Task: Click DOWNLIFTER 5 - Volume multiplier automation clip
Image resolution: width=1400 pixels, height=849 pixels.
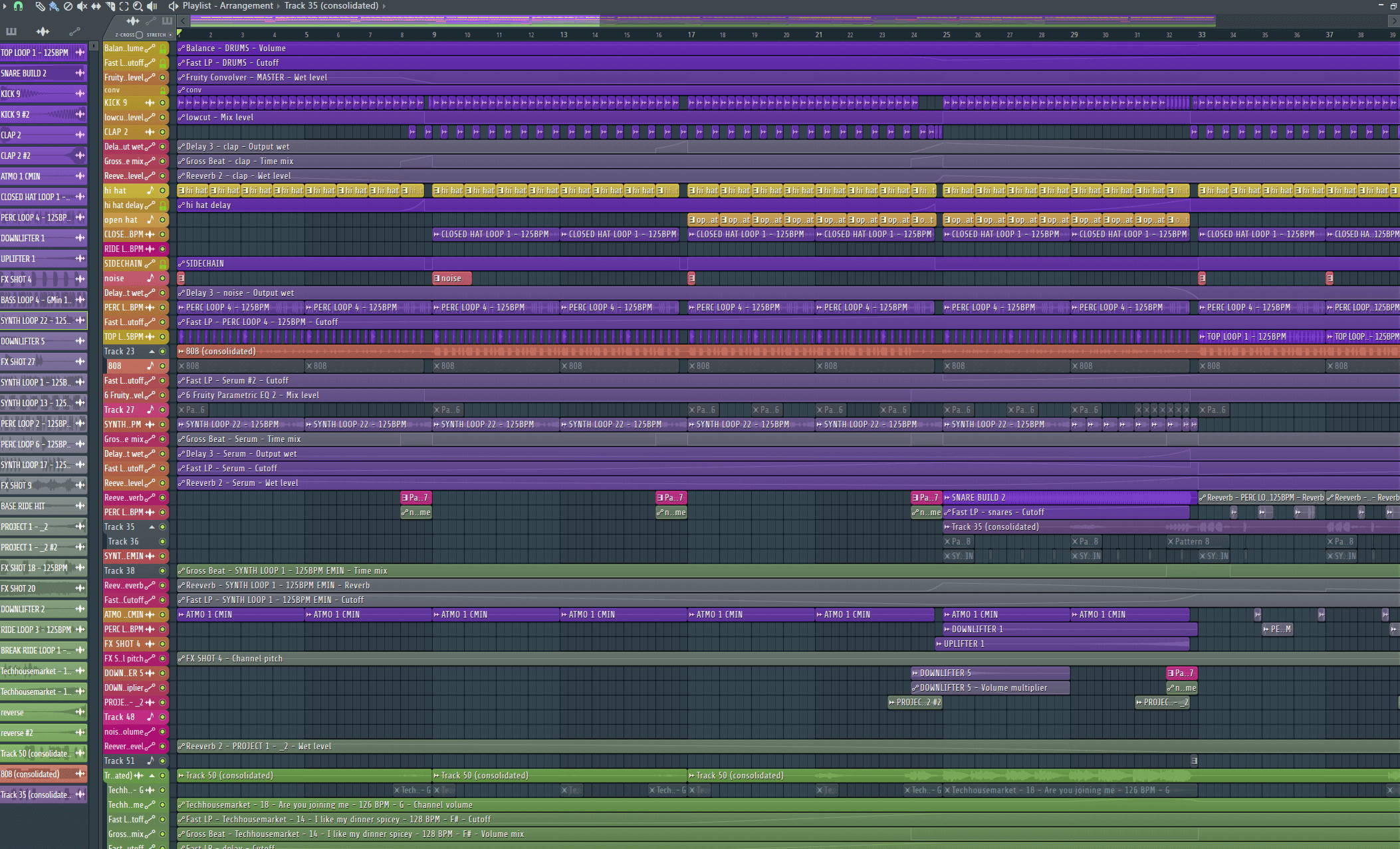Action: (x=991, y=688)
